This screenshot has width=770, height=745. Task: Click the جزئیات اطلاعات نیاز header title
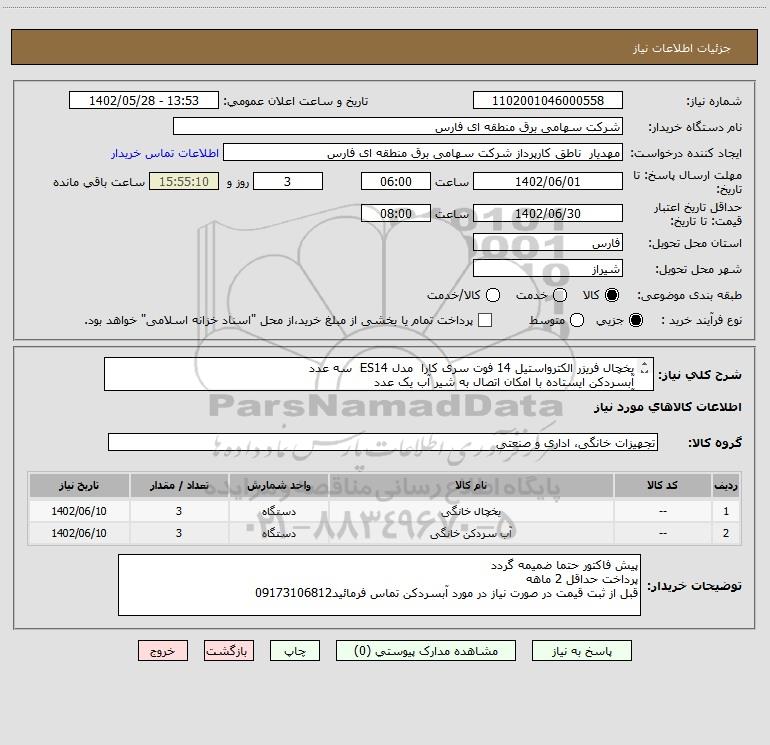pyautogui.click(x=682, y=48)
